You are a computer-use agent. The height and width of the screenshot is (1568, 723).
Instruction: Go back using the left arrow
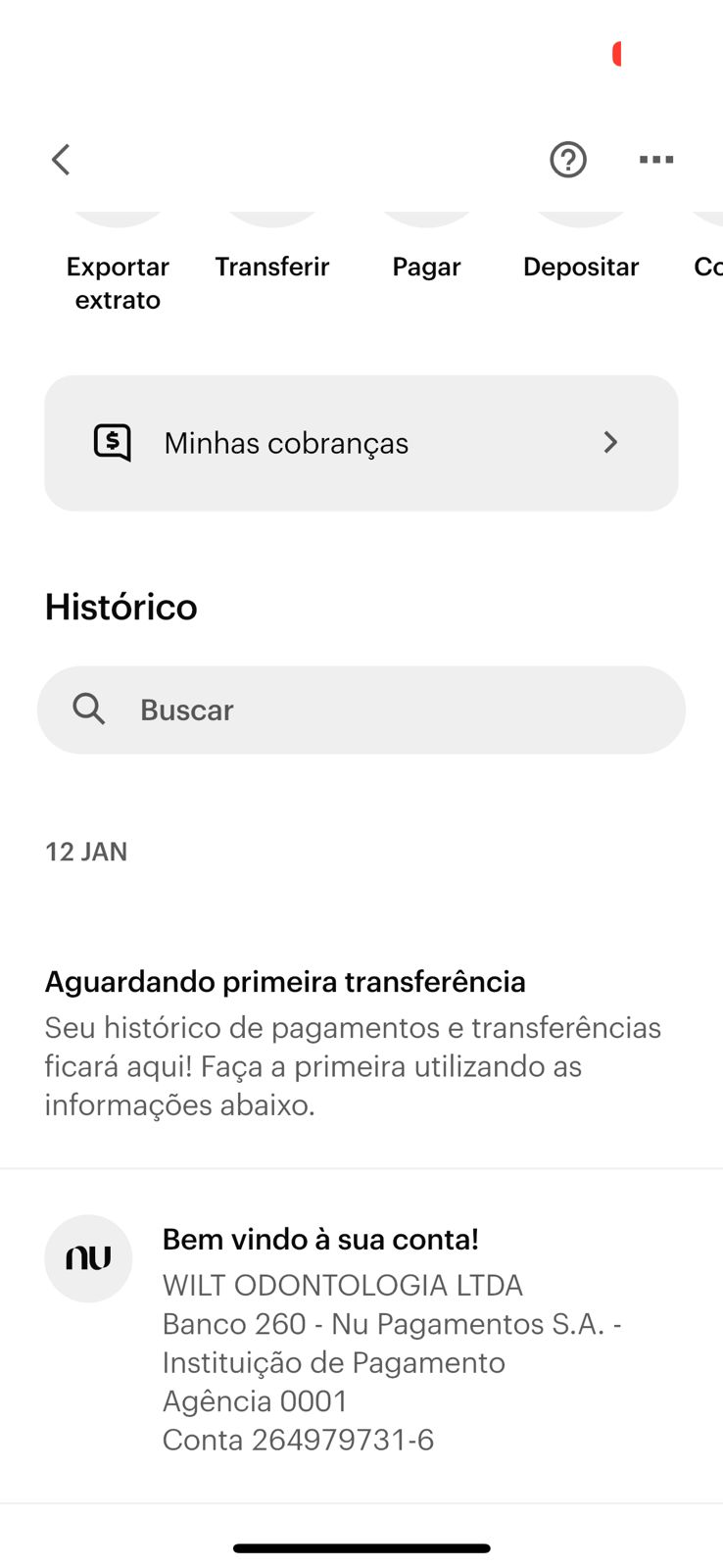(x=61, y=160)
